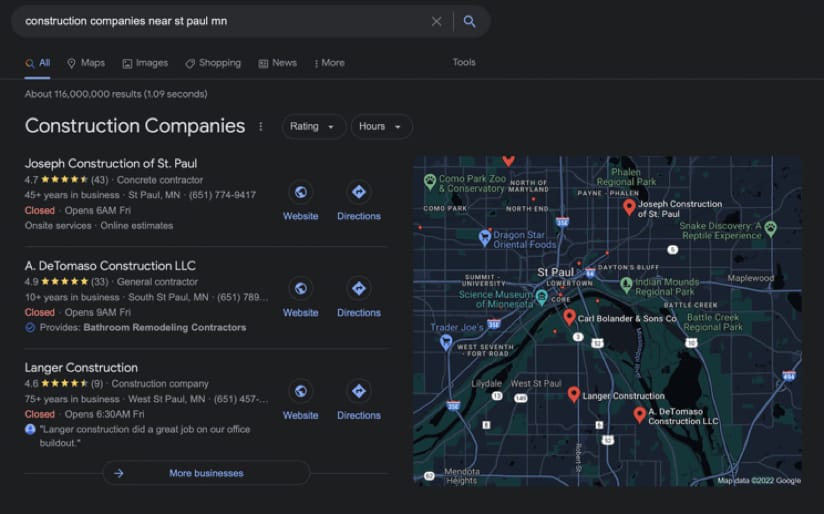Open three-dot menu beside Construction Companies heading

[x=261, y=127]
